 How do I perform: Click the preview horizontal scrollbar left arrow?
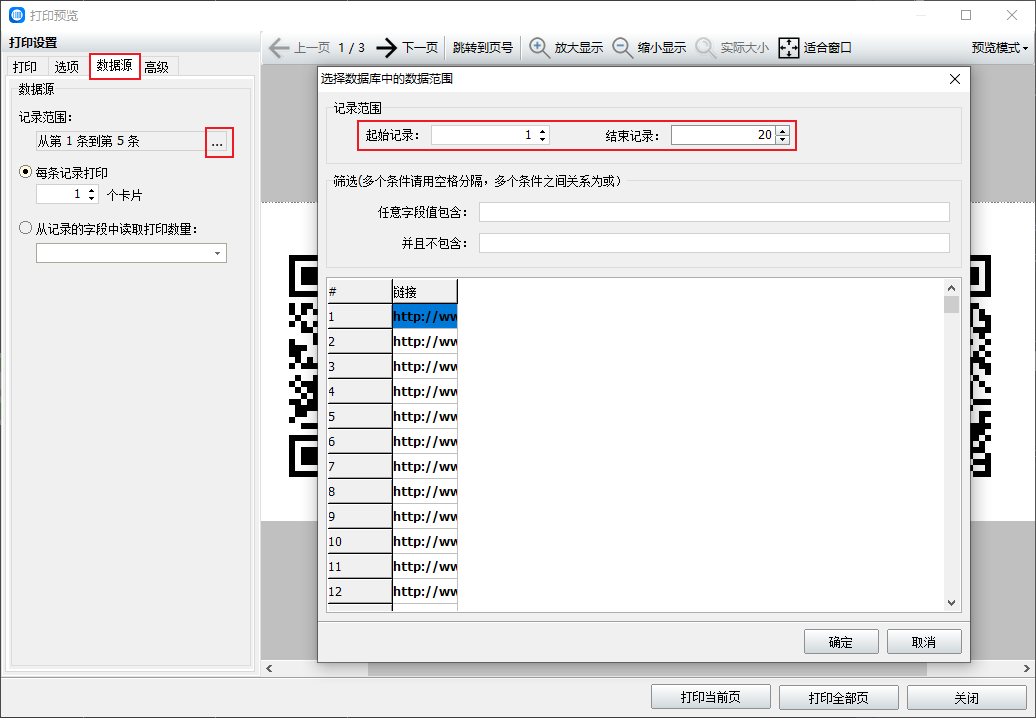(270, 668)
